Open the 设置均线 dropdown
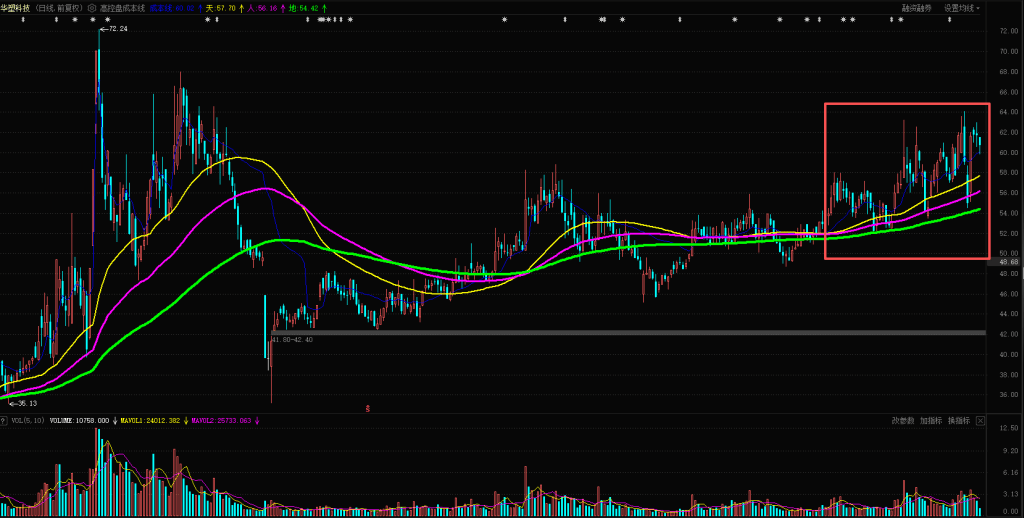Image resolution: width=1024 pixels, height=518 pixels. tap(962, 8)
